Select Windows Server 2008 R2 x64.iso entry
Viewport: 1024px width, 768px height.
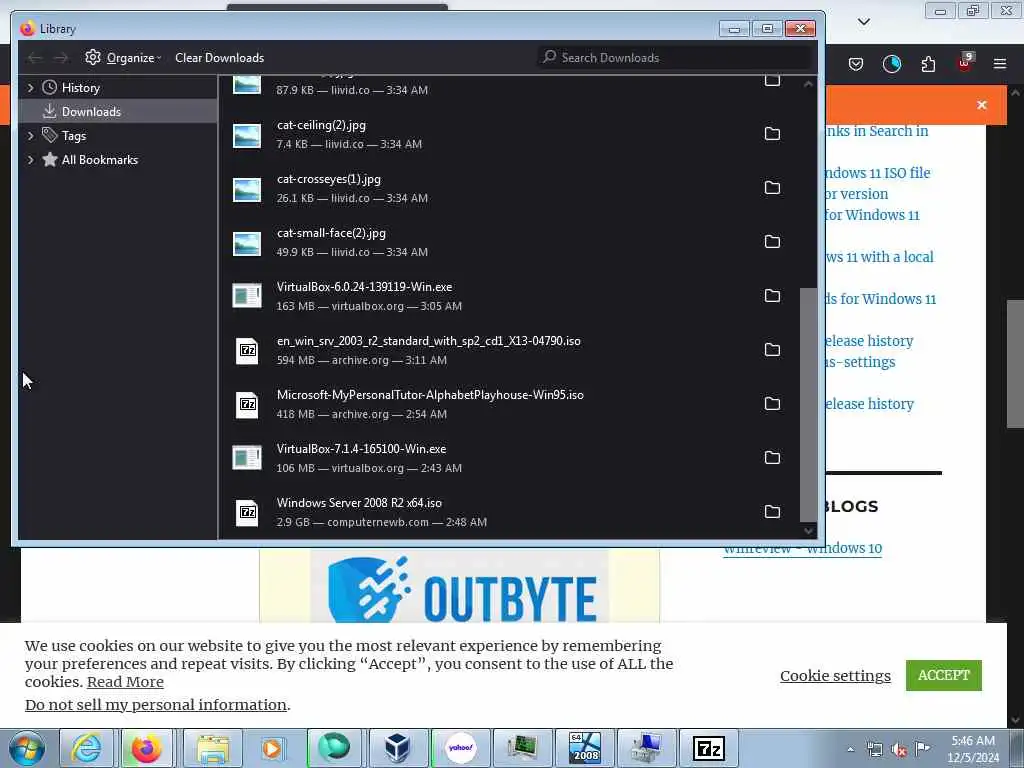(509, 512)
